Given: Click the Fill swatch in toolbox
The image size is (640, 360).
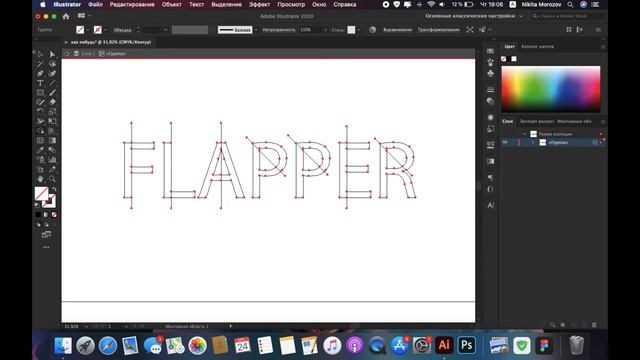Looking at the screenshot, I should (41, 194).
